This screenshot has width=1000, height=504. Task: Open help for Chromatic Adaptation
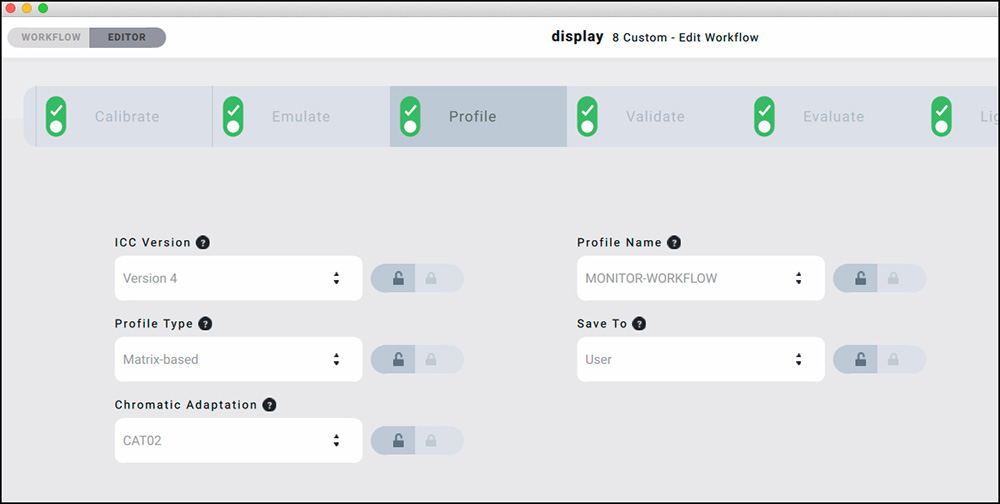[269, 404]
